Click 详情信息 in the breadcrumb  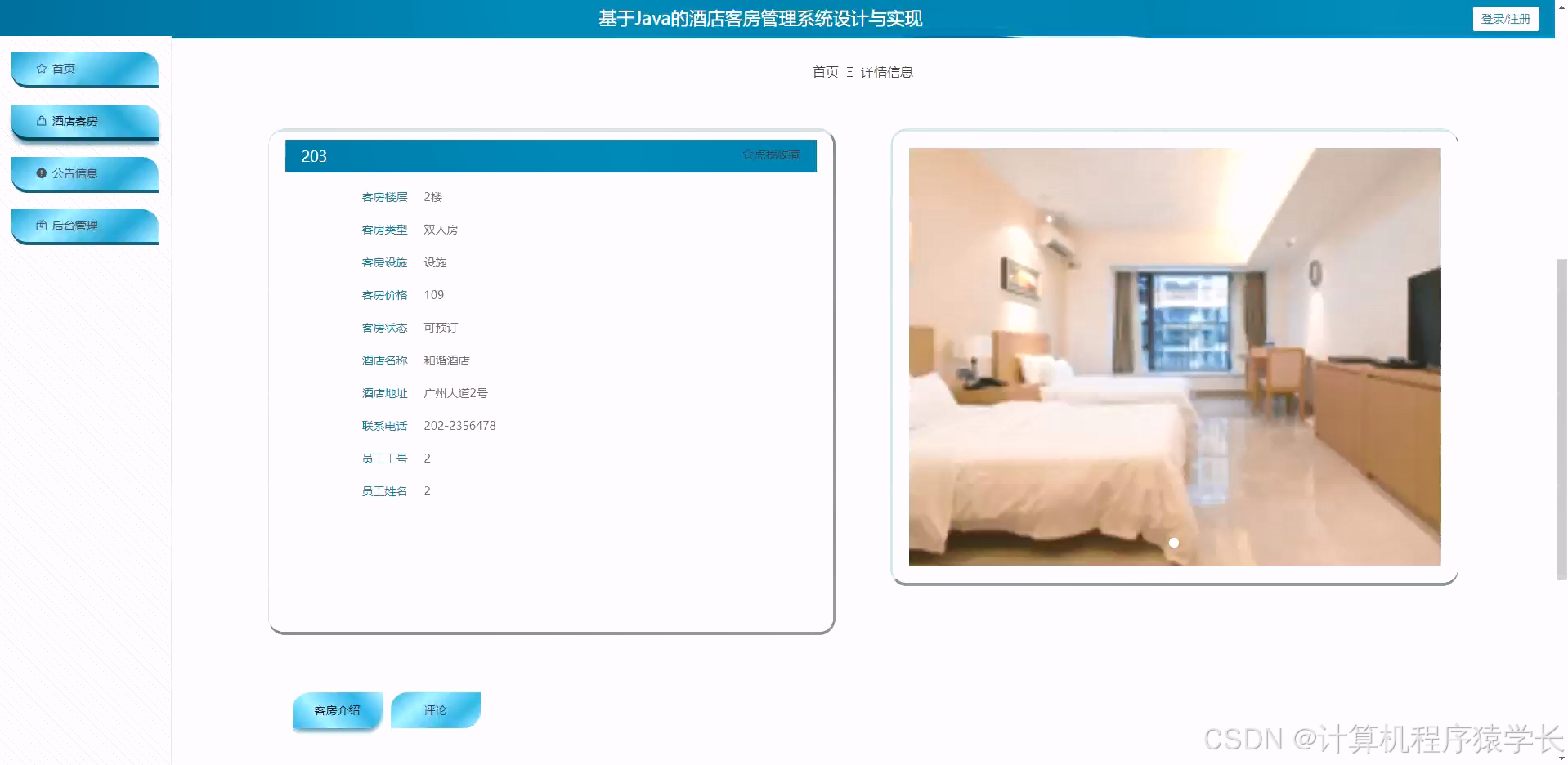[886, 72]
